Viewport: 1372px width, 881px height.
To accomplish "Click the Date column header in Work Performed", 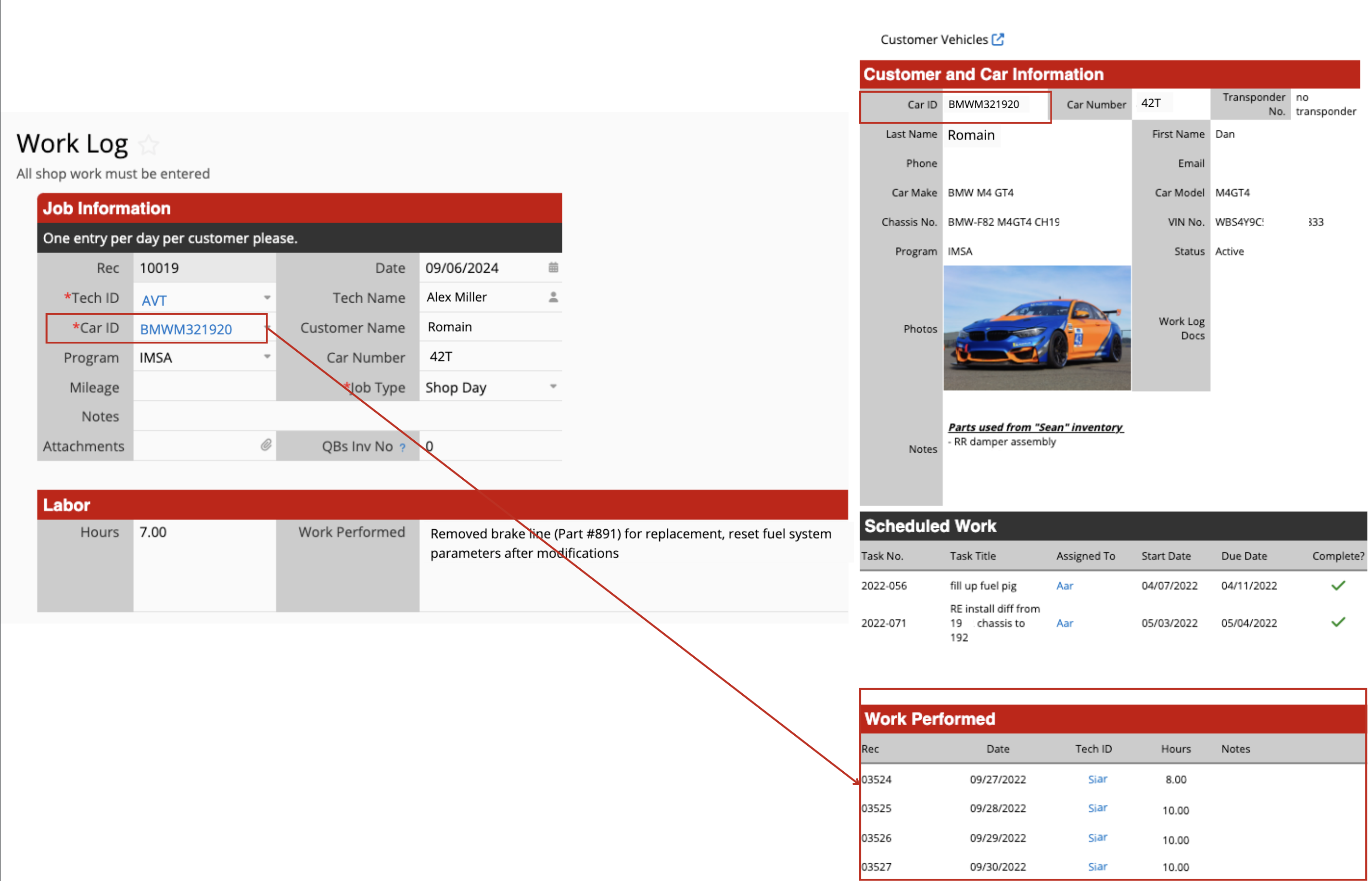I will click(997, 749).
